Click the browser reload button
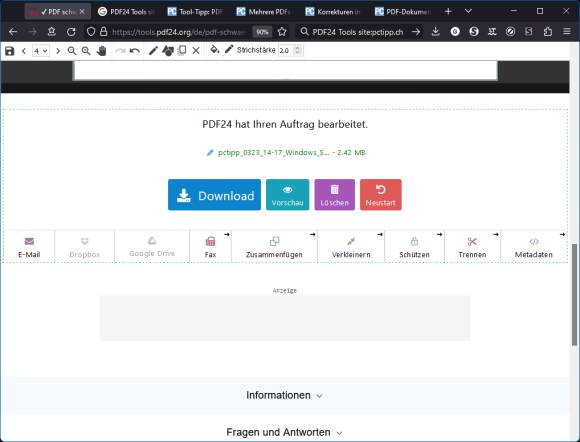This screenshot has width=580, height=442. (71, 32)
